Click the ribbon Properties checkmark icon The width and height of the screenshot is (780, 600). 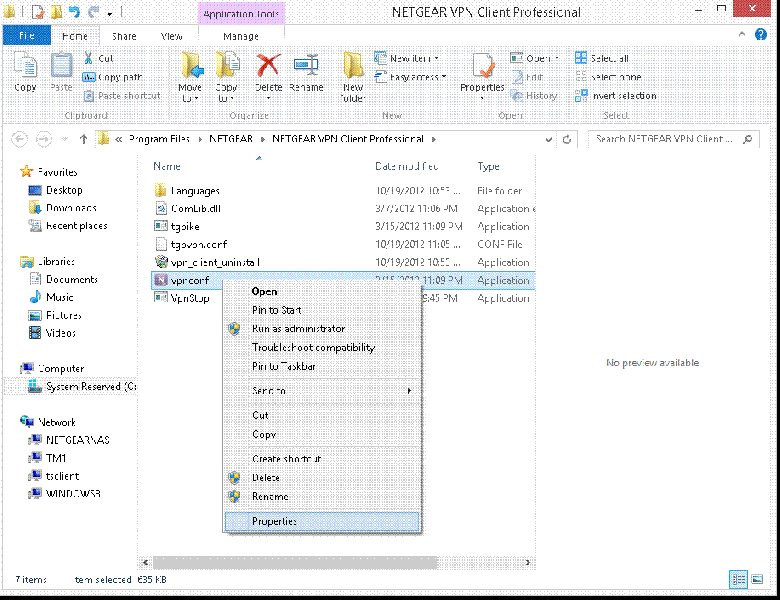coord(483,66)
